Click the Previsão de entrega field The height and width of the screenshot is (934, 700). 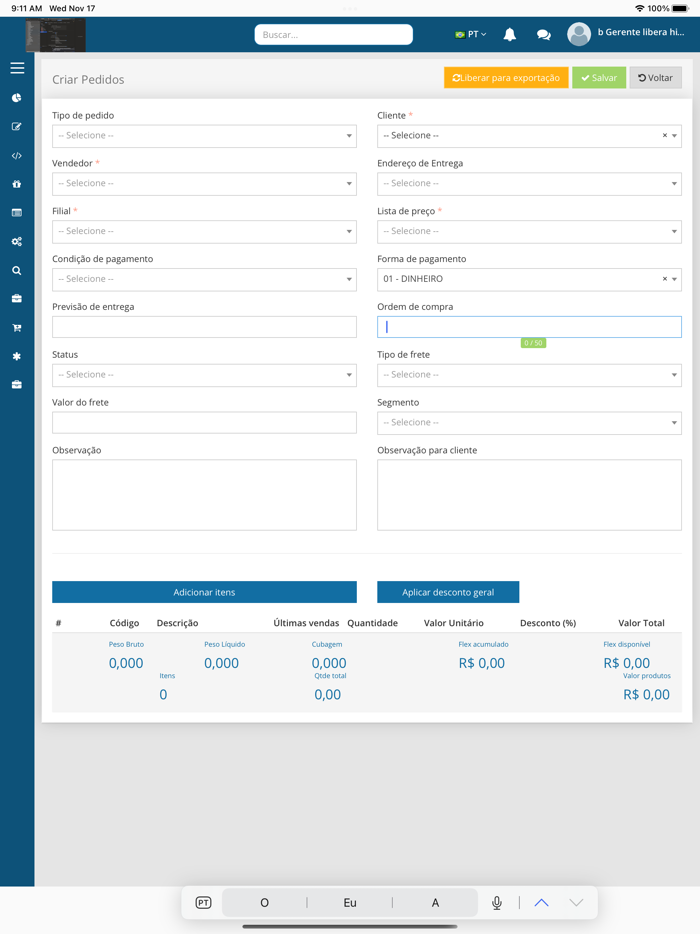[204, 327]
